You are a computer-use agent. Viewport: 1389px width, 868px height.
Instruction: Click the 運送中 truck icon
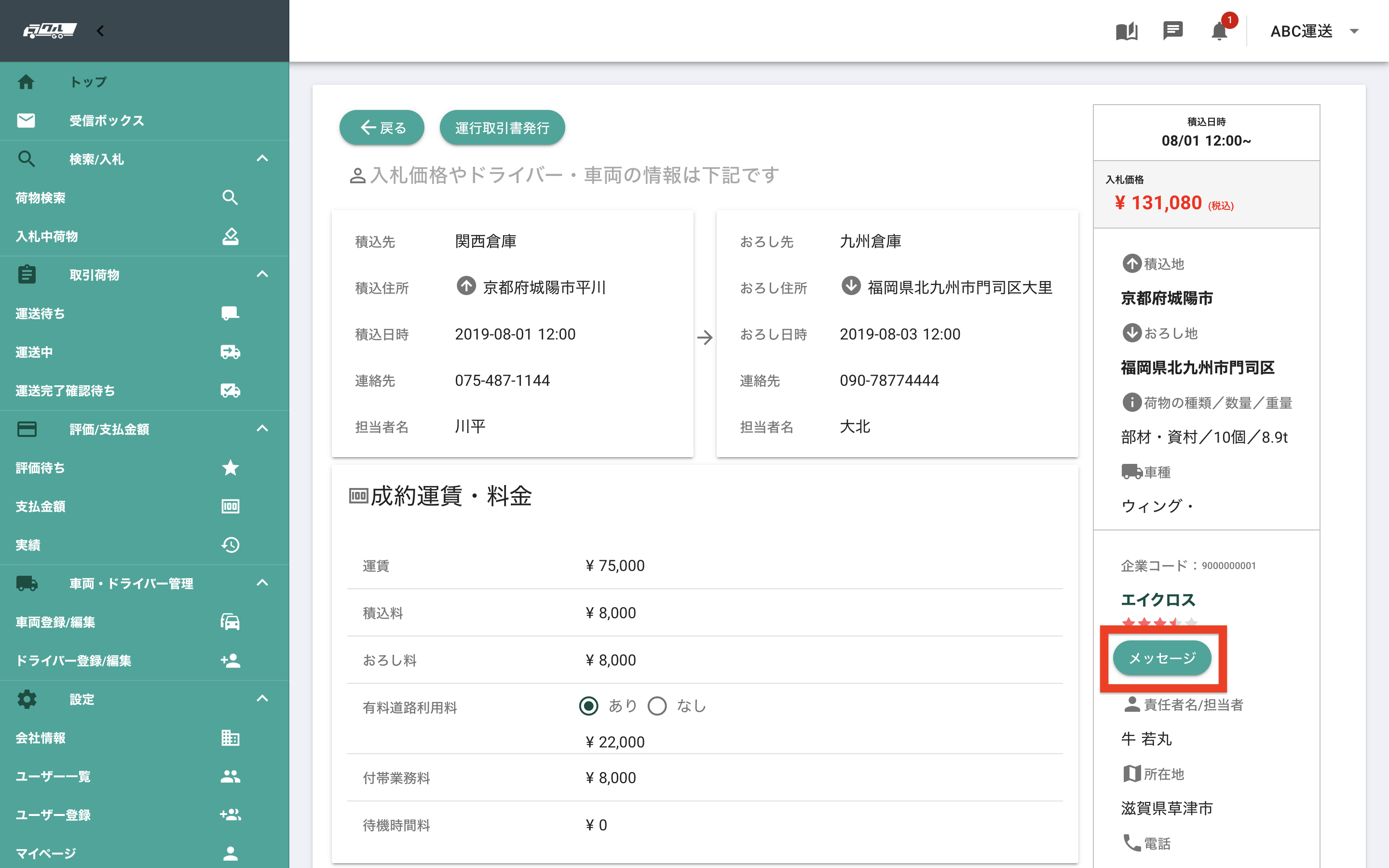click(x=230, y=352)
